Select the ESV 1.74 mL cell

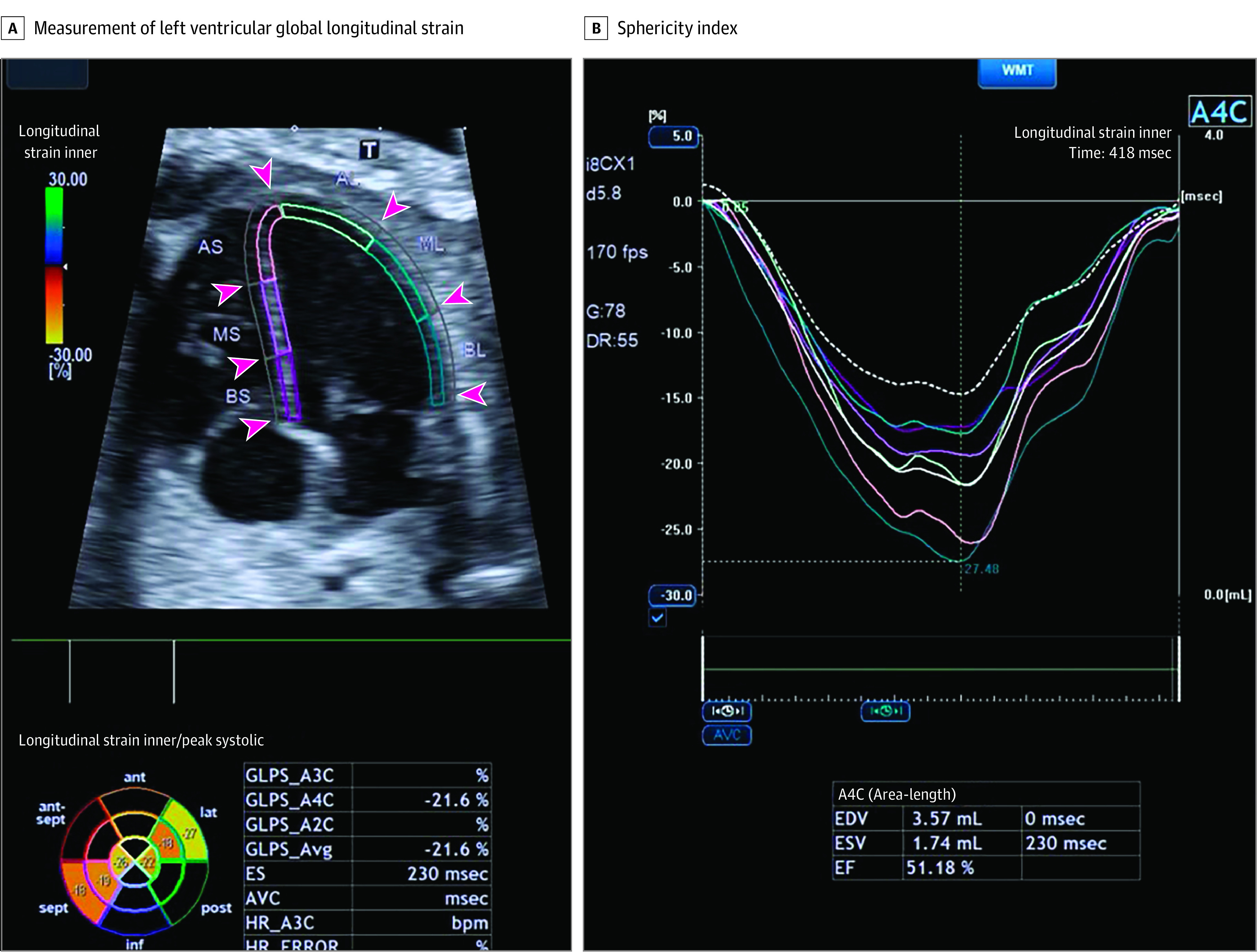(x=962, y=843)
